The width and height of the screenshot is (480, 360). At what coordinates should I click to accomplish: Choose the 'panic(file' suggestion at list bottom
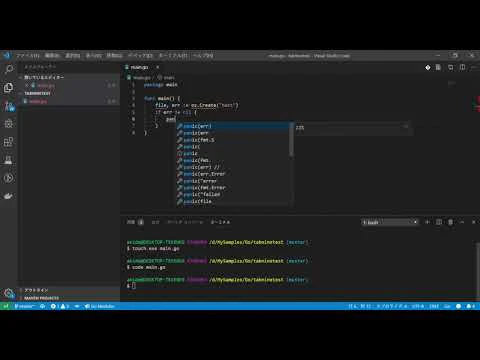point(233,201)
